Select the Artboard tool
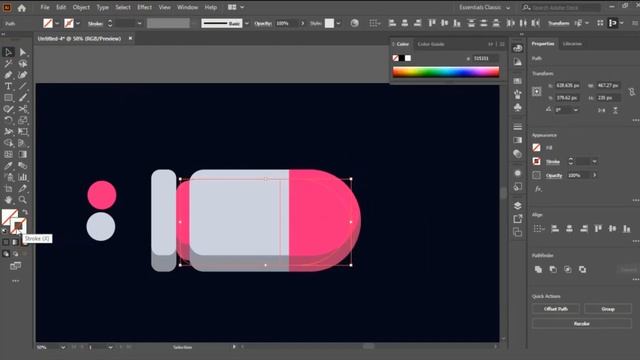Screen dimensions: 640x360 coord(8,189)
